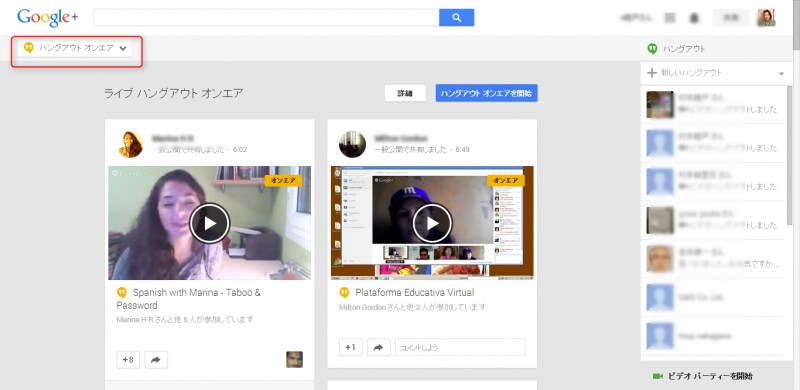The width and height of the screenshot is (800, 390).
Task: Click small commenter avatar on Marina's post
Action: [x=294, y=359]
